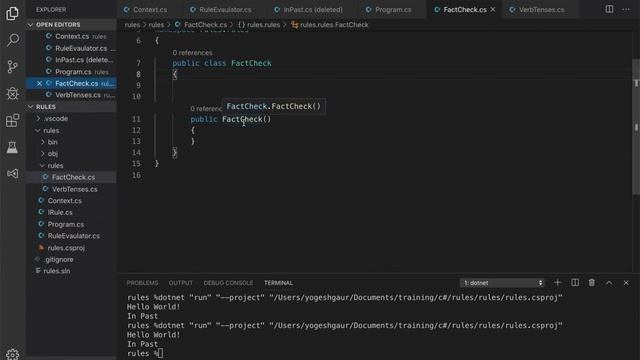Open editor More Actions menu
The image size is (640, 360).
(626, 9)
